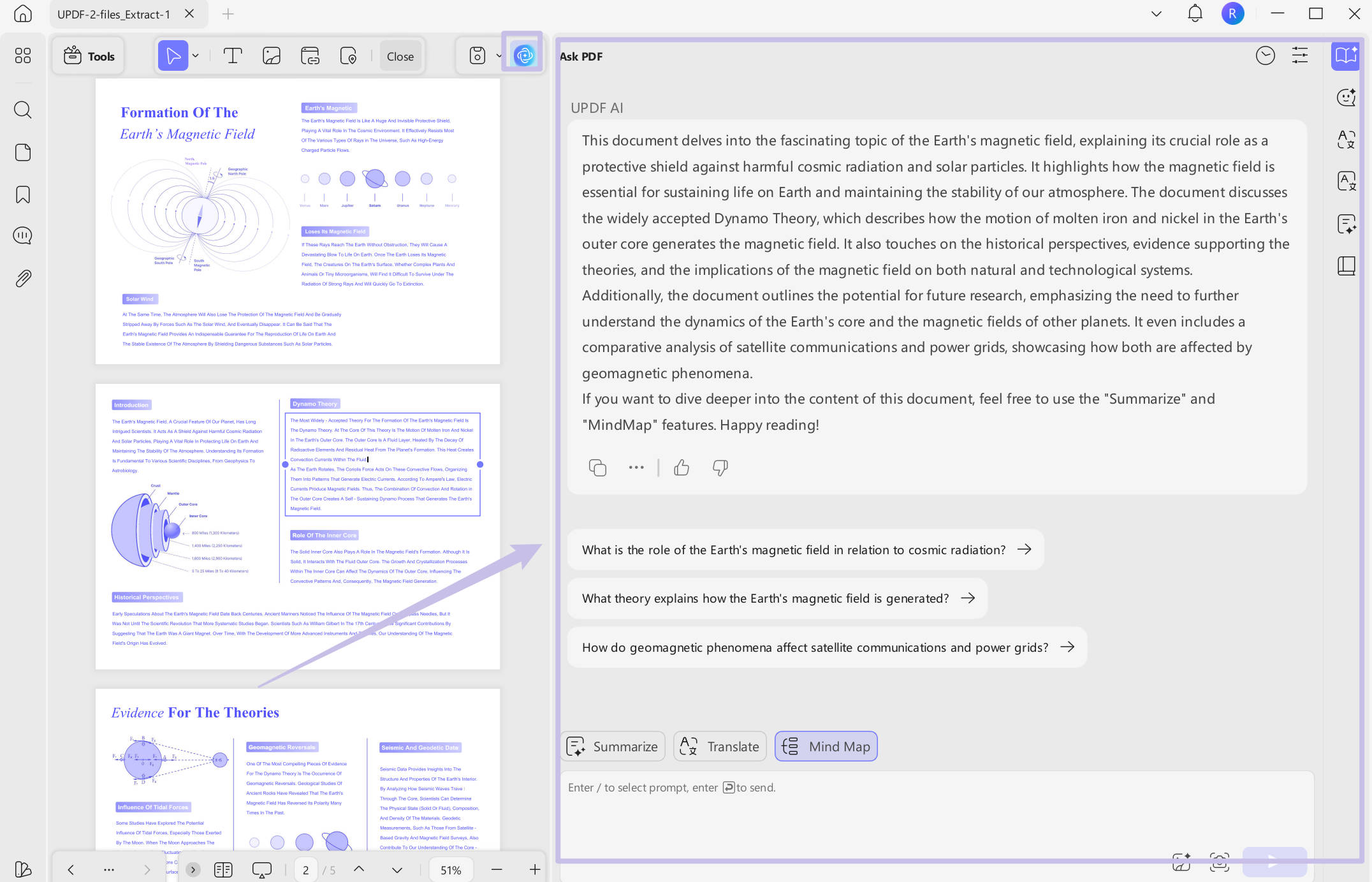
Task: Open the comments panel in the left sidebar
Action: (x=23, y=236)
